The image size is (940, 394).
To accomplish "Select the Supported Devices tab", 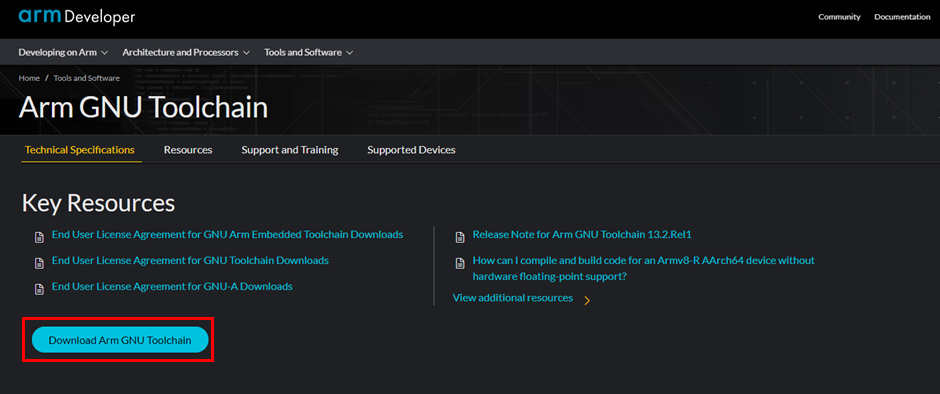I will point(411,150).
